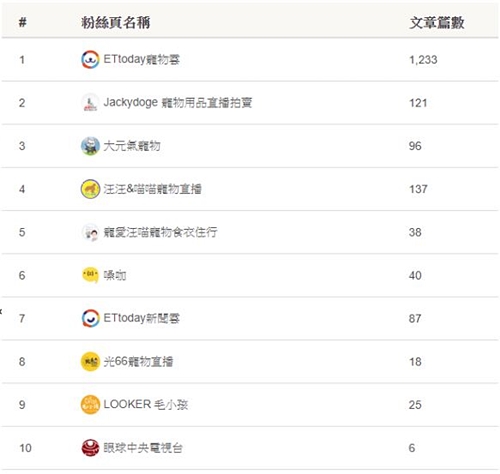Click the # rank column header
Viewport: 500px width, 474px height.
[22, 23]
